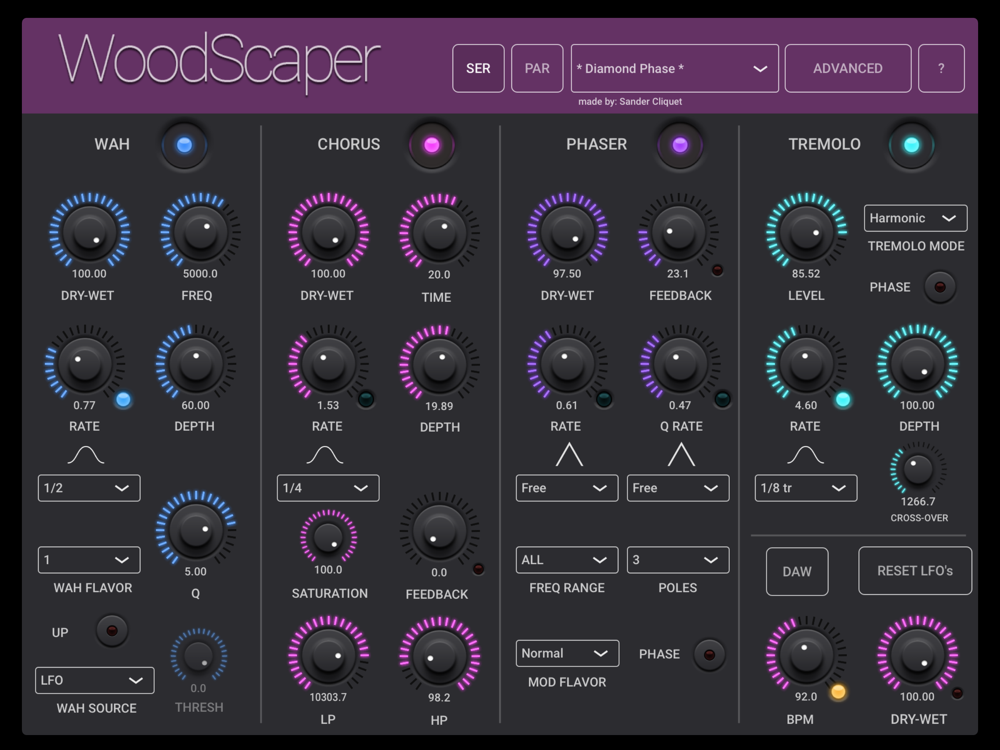Open the Phaser Q RATE Free sync dropdown

pyautogui.click(x=678, y=488)
